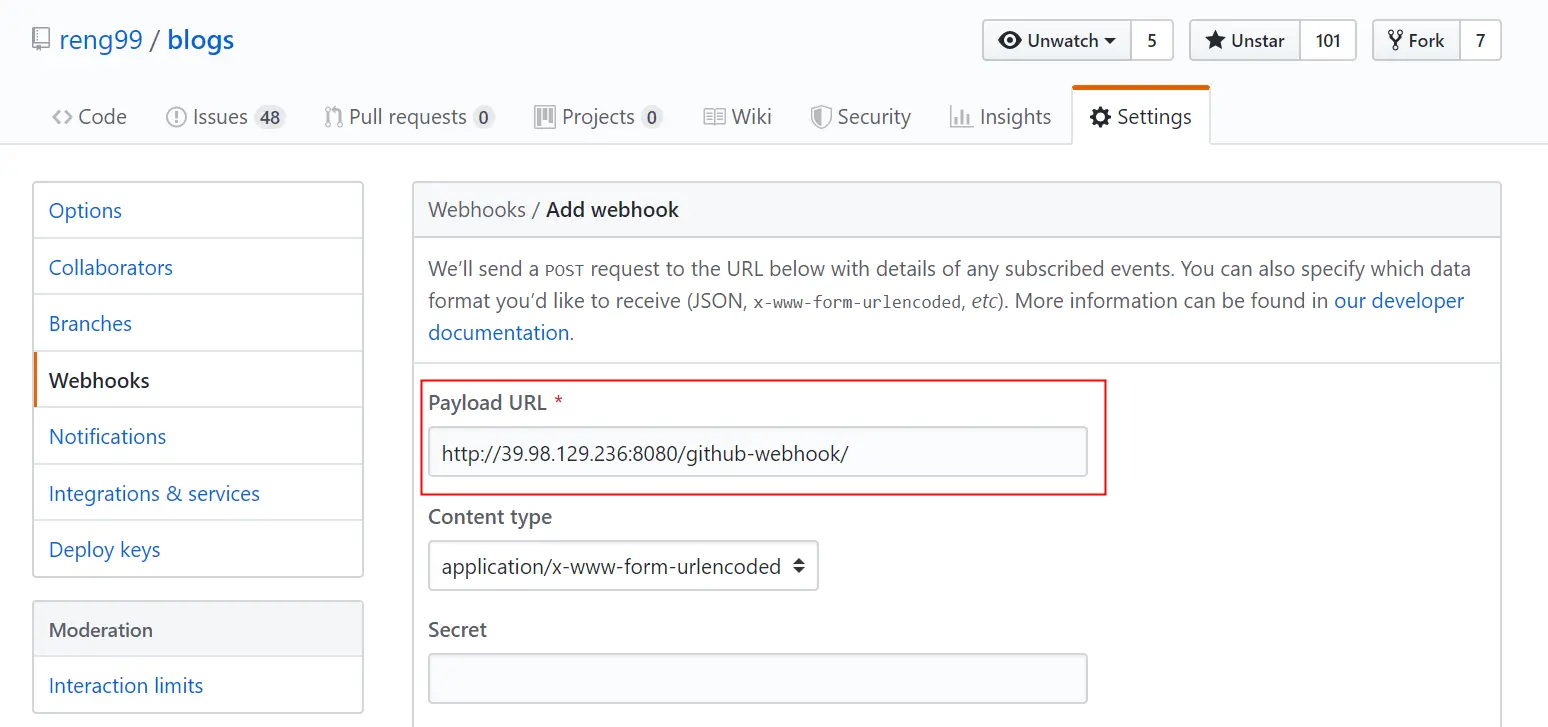Click the repository book icon
Screen dimensions: 1548x727
pos(41,40)
